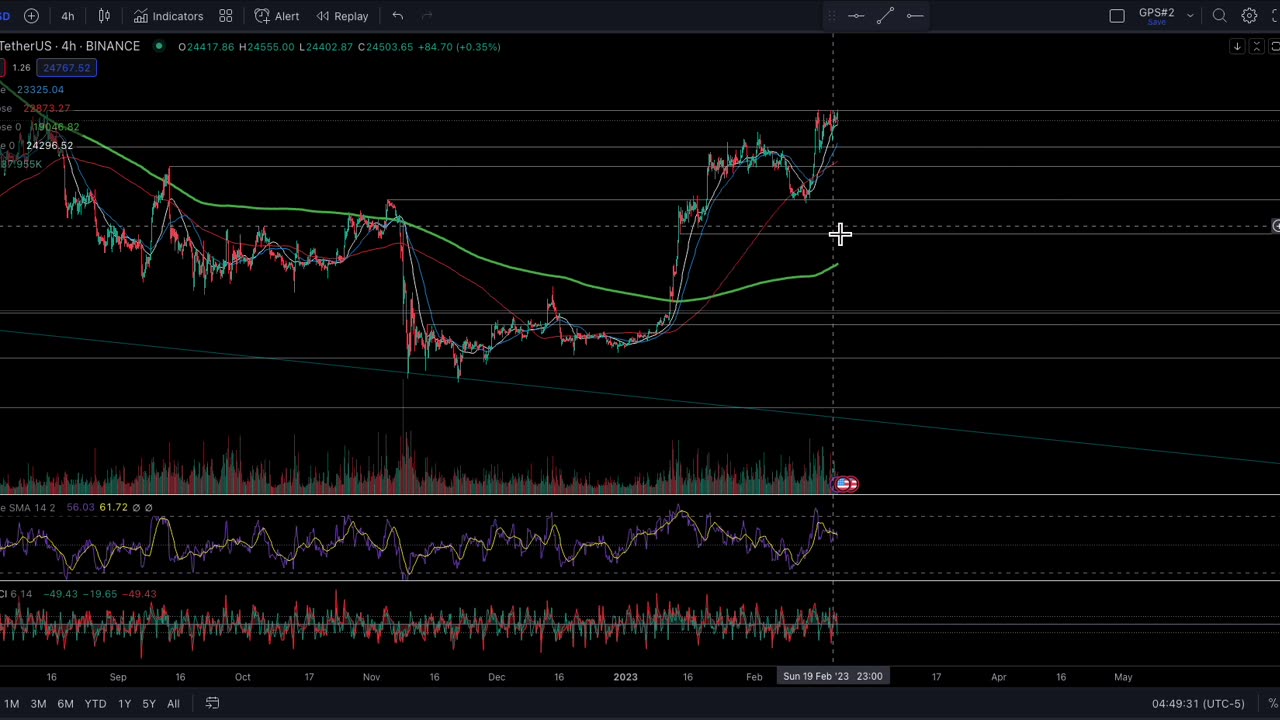Click the closing price C24503.65 value
The width and height of the screenshot is (1280, 720).
pyautogui.click(x=385, y=46)
